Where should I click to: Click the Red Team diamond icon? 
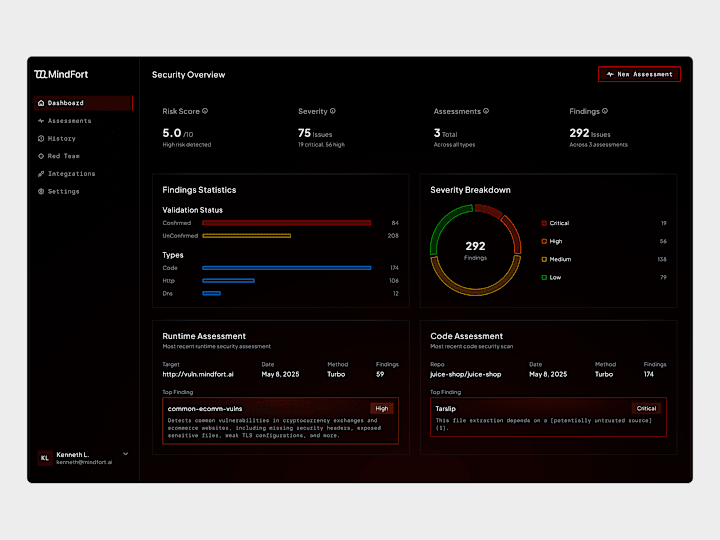[41, 156]
